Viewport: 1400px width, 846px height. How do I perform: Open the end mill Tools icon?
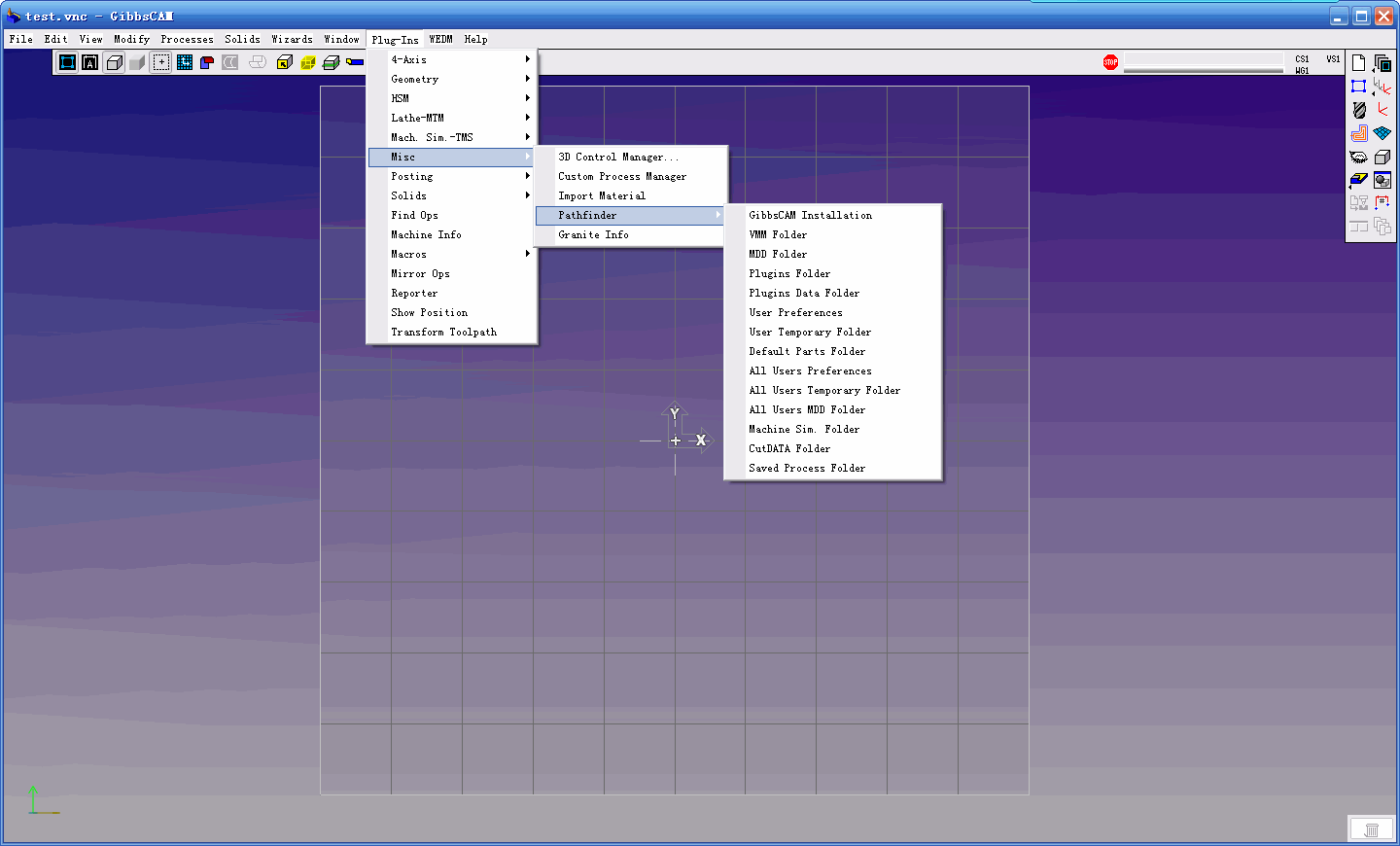point(1359,110)
